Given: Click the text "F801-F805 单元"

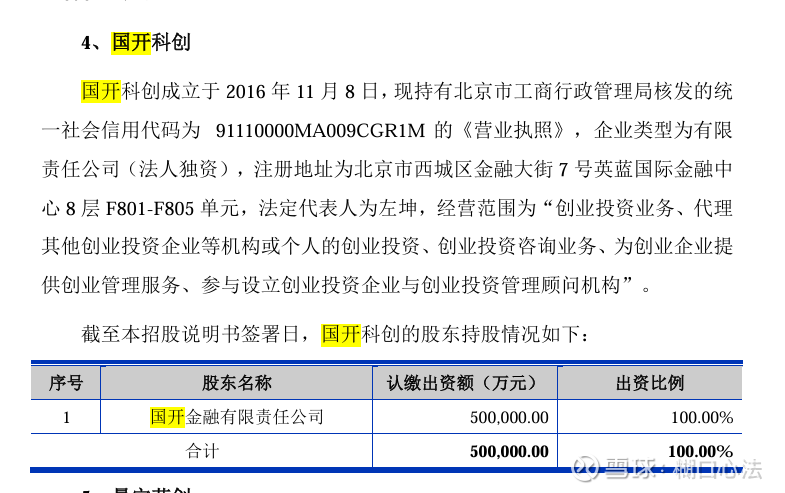Looking at the screenshot, I should coord(173,208).
